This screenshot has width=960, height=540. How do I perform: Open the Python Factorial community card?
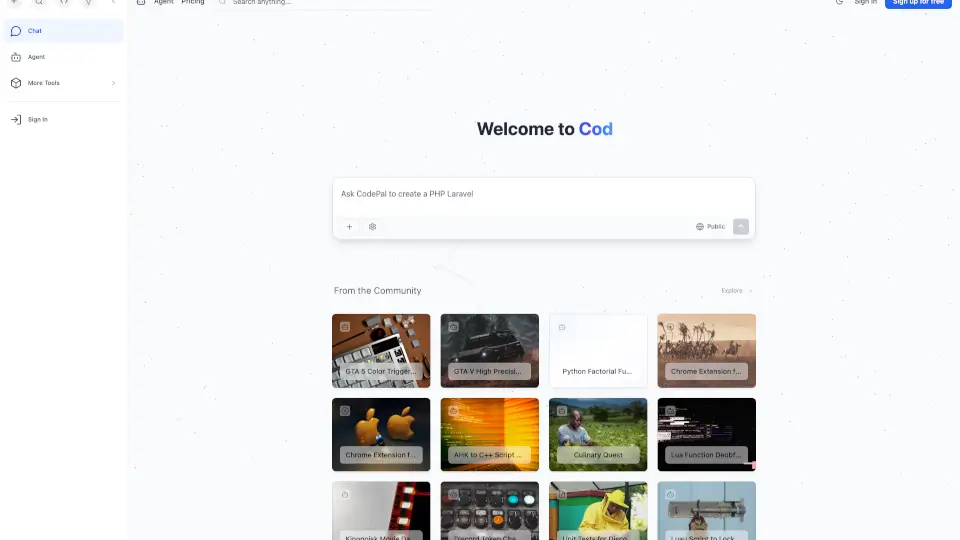tap(598, 351)
